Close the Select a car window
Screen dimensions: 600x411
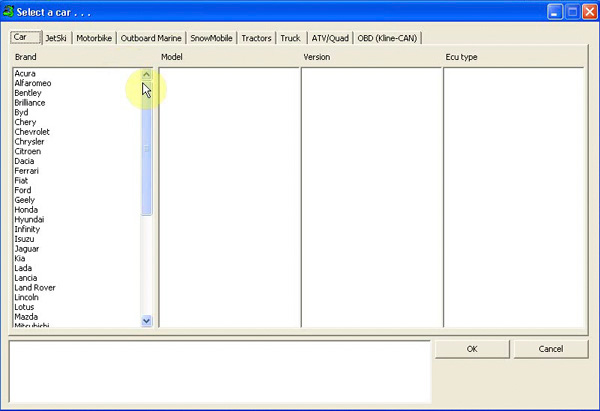pyautogui.click(x=585, y=11)
